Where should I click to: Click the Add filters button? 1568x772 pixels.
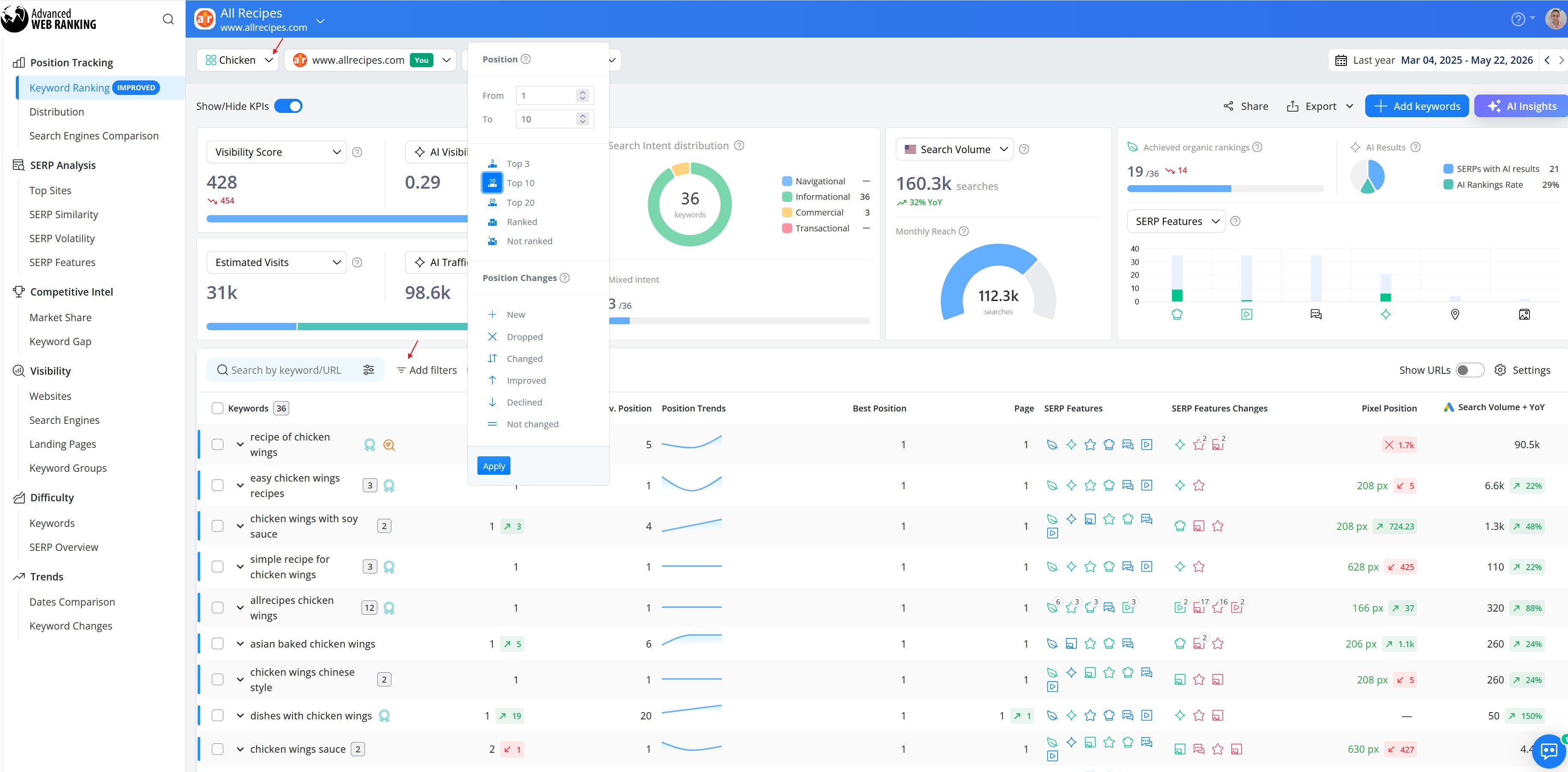coord(427,370)
